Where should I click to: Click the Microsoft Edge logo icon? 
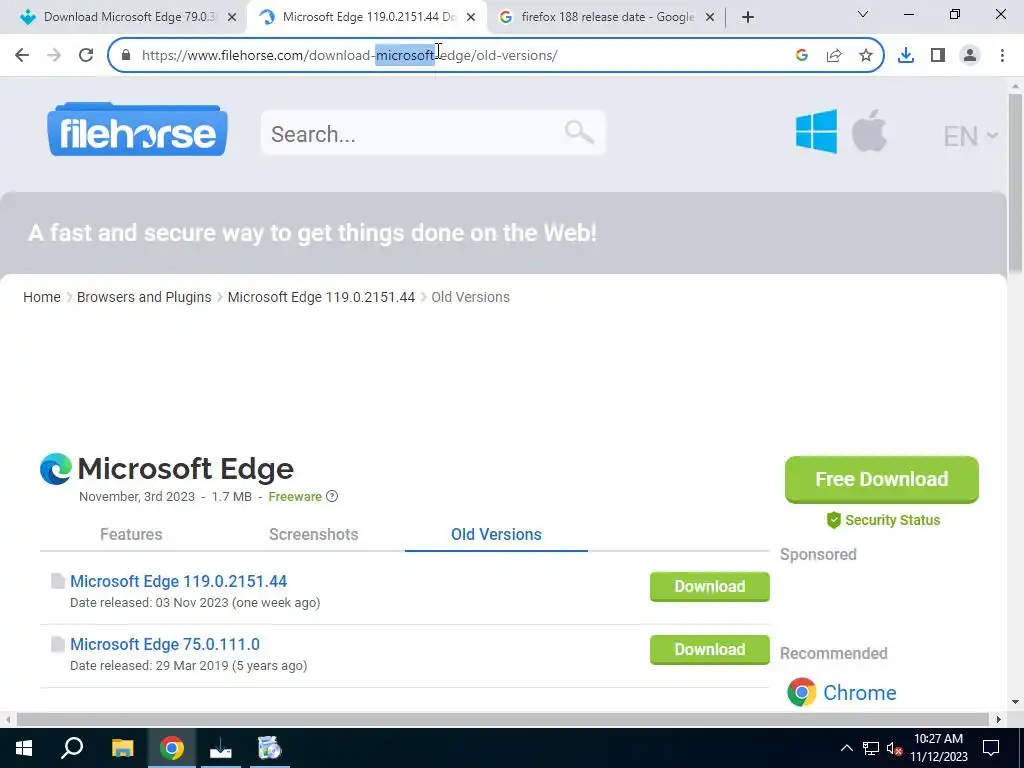[56, 469]
